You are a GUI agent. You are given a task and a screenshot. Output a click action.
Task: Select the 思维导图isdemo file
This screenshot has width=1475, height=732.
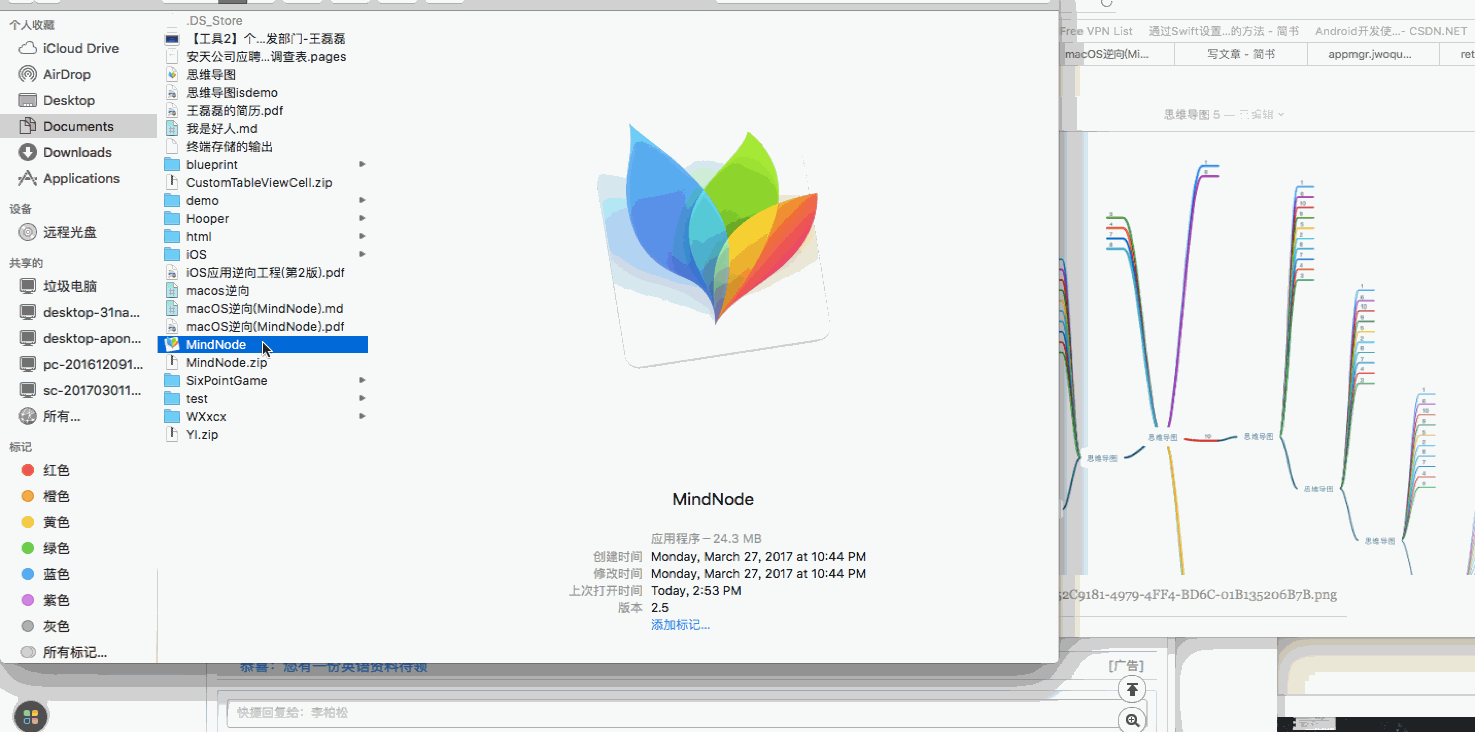(232, 92)
